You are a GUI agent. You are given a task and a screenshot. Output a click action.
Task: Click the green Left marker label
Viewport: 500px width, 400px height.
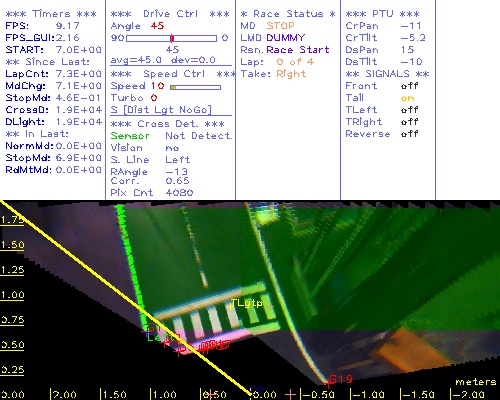pos(160,337)
